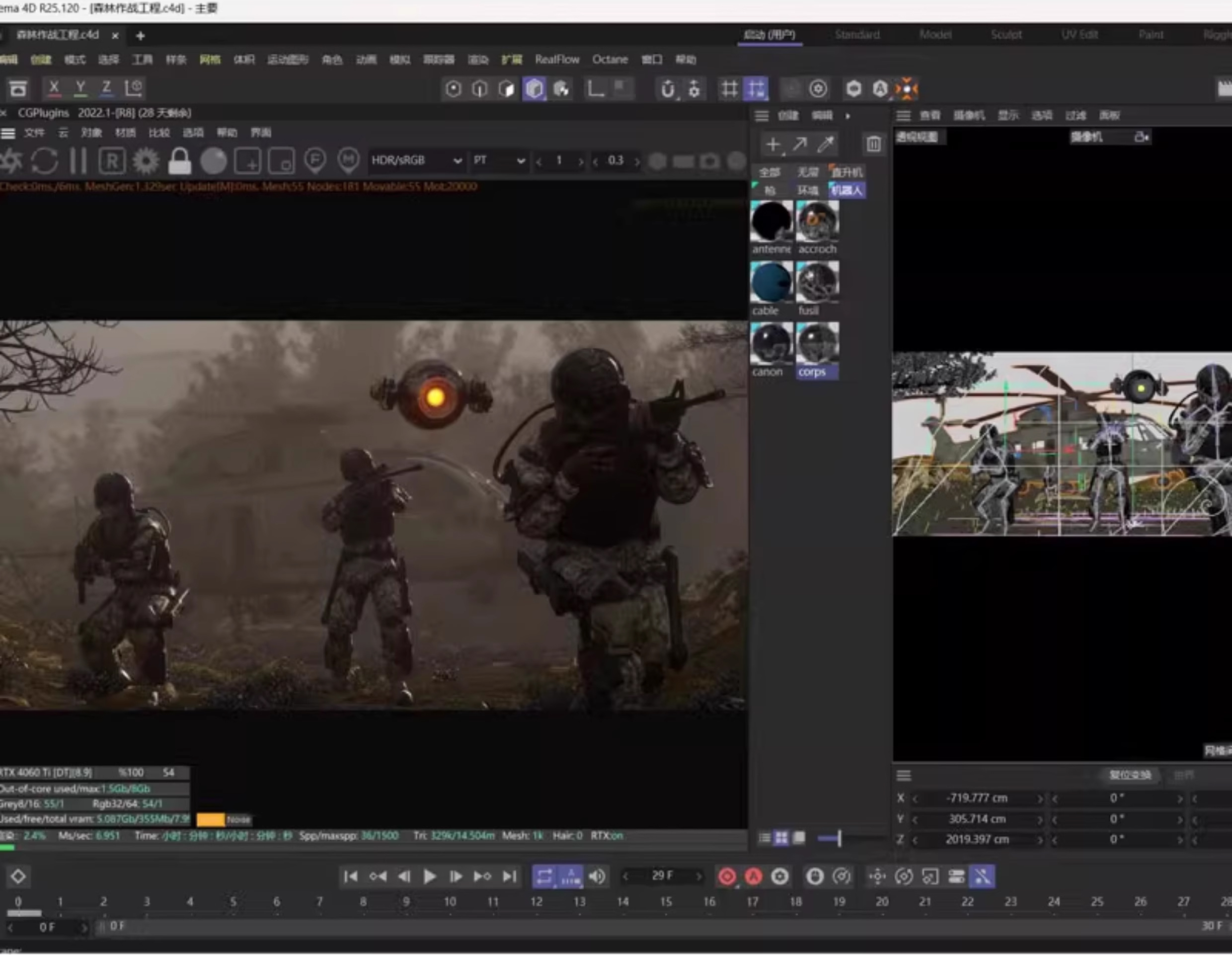The image size is (1232, 955).
Task: Open the coordinates panel hamburger menu
Action: pyautogui.click(x=904, y=776)
